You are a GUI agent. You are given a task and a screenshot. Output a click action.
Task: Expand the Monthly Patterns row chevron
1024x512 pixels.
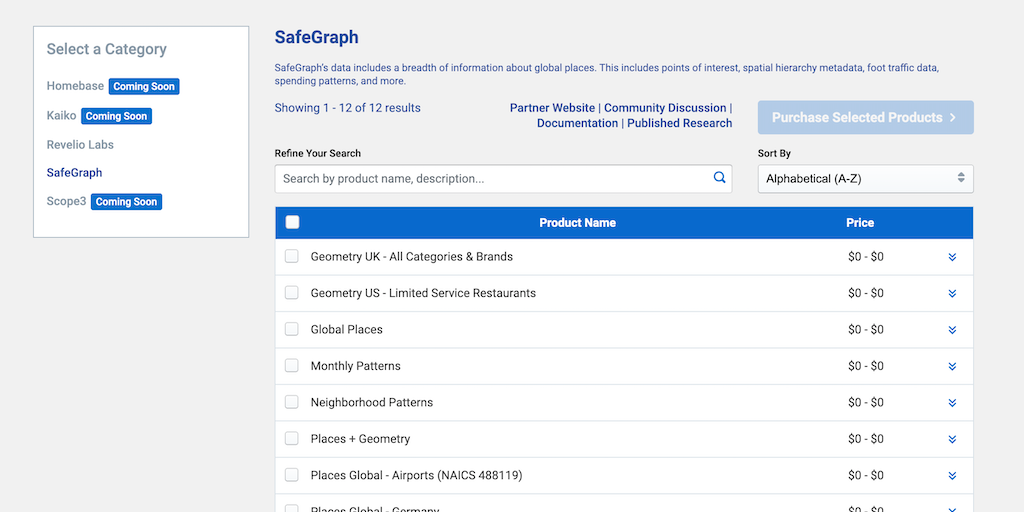tap(952, 367)
